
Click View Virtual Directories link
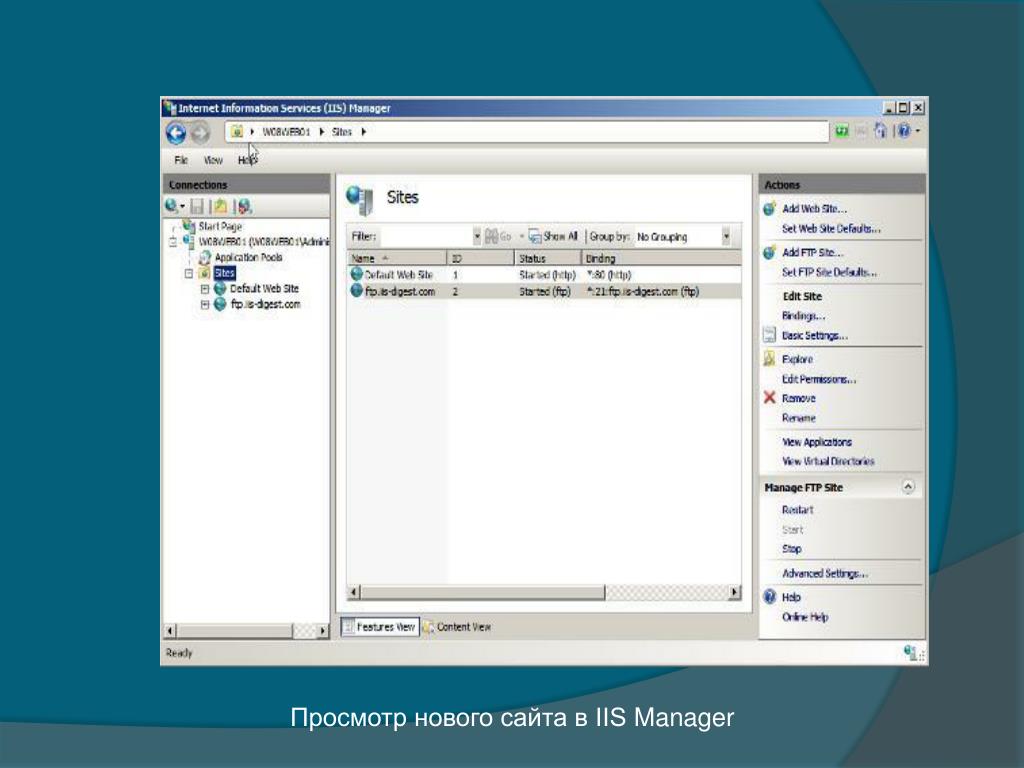(828, 461)
